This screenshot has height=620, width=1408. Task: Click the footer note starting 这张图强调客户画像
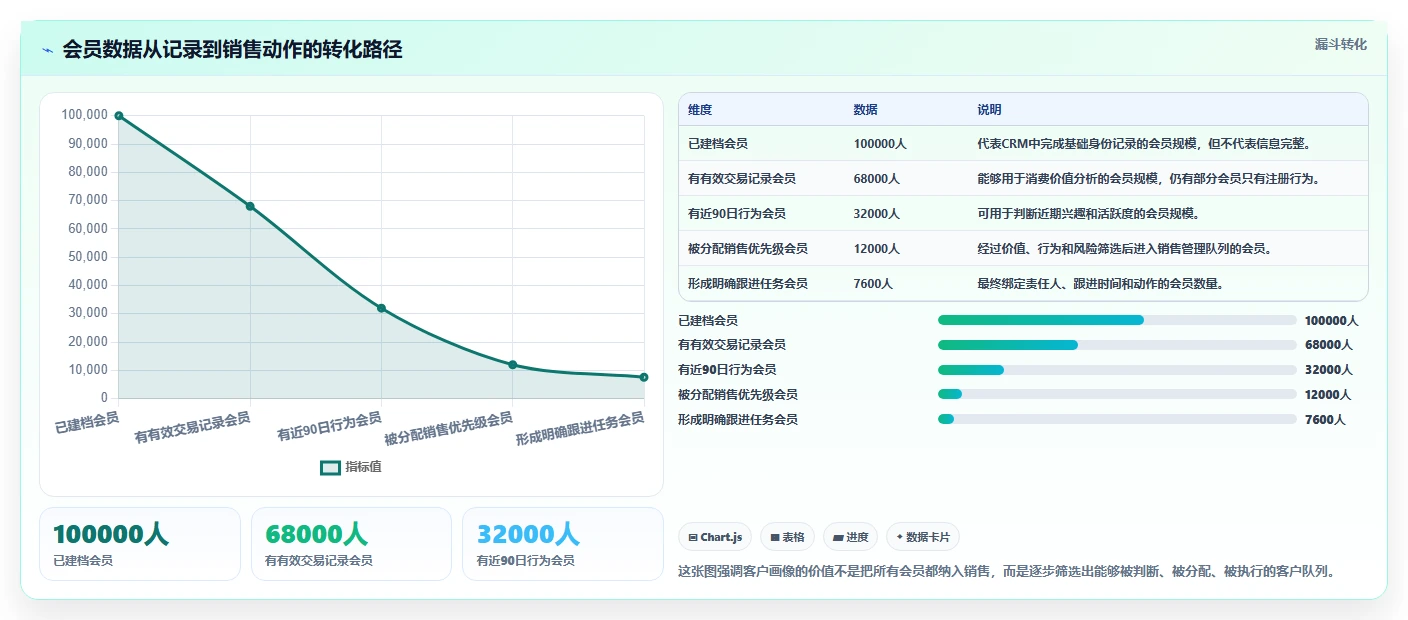(1007, 572)
